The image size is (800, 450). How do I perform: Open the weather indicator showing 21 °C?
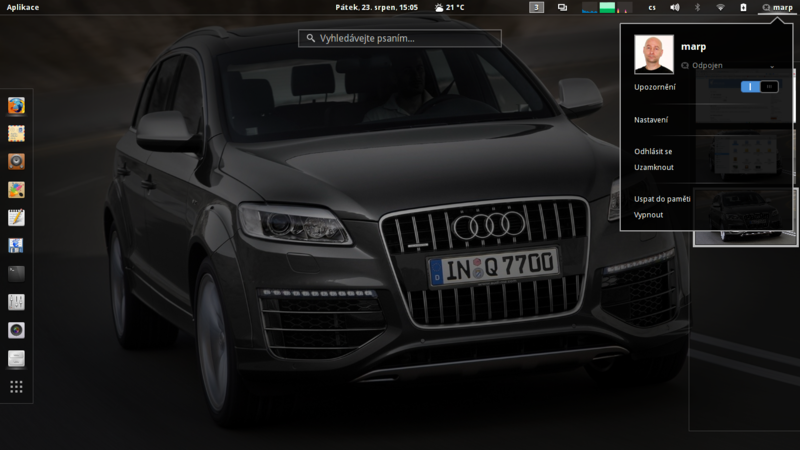(449, 7)
